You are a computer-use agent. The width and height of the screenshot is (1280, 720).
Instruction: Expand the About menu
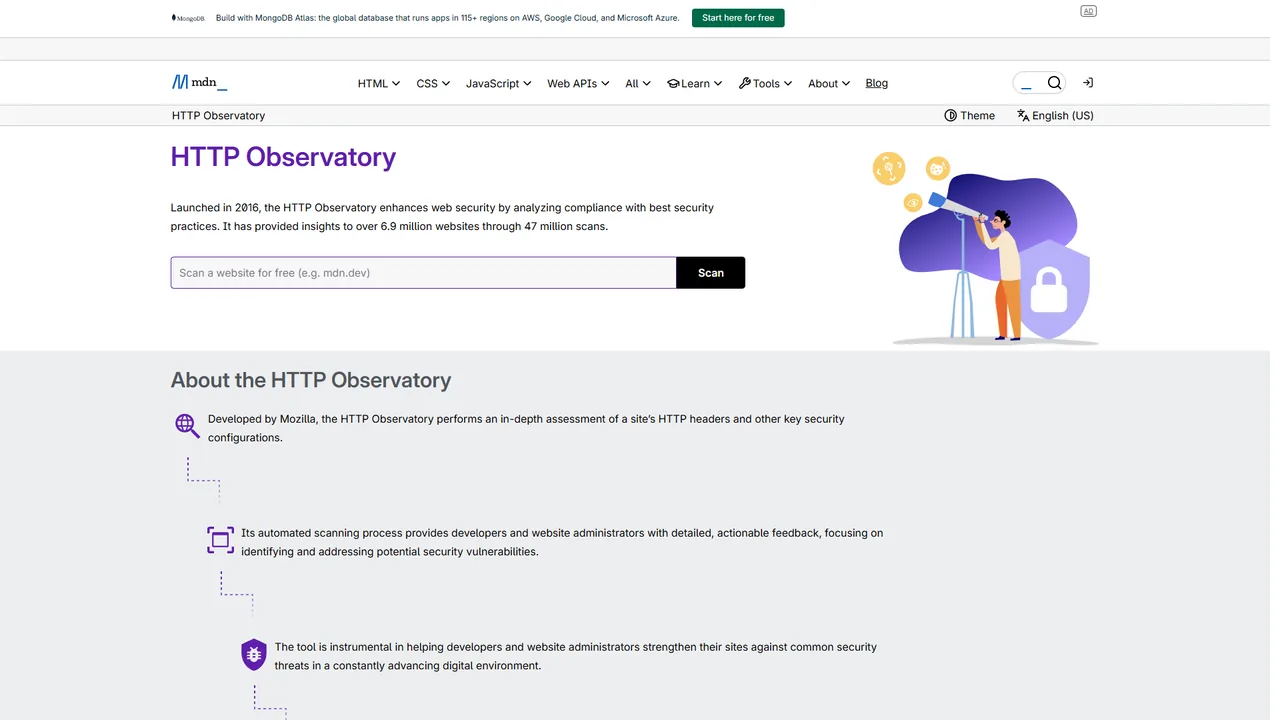tap(829, 84)
